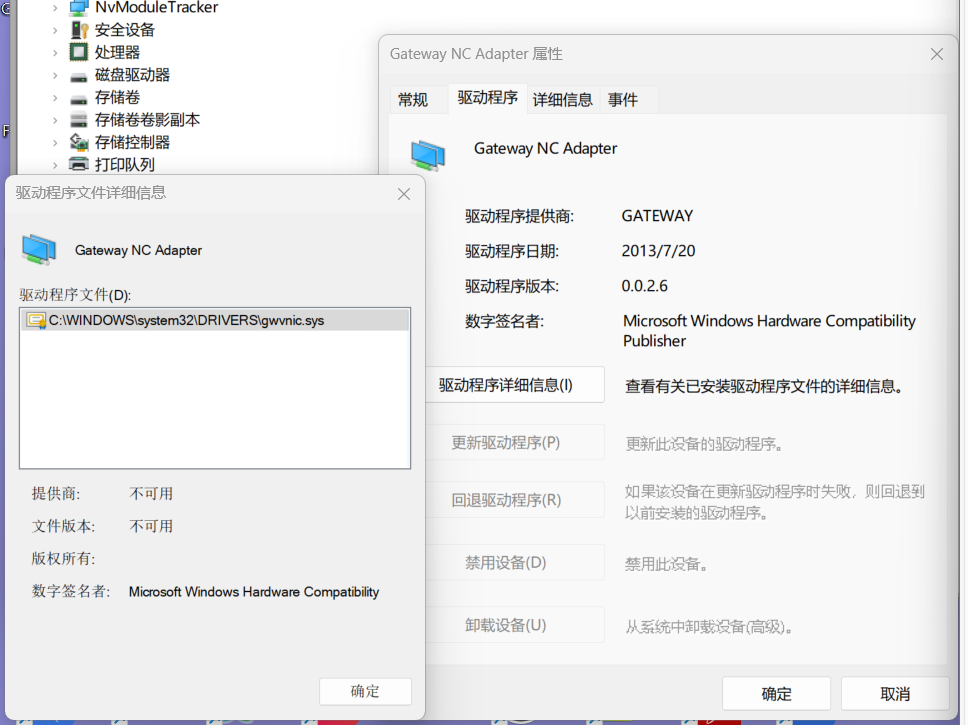Select C:\WINDOWS\system32\DRIVERS\gwvnic.sys file entry

point(215,321)
